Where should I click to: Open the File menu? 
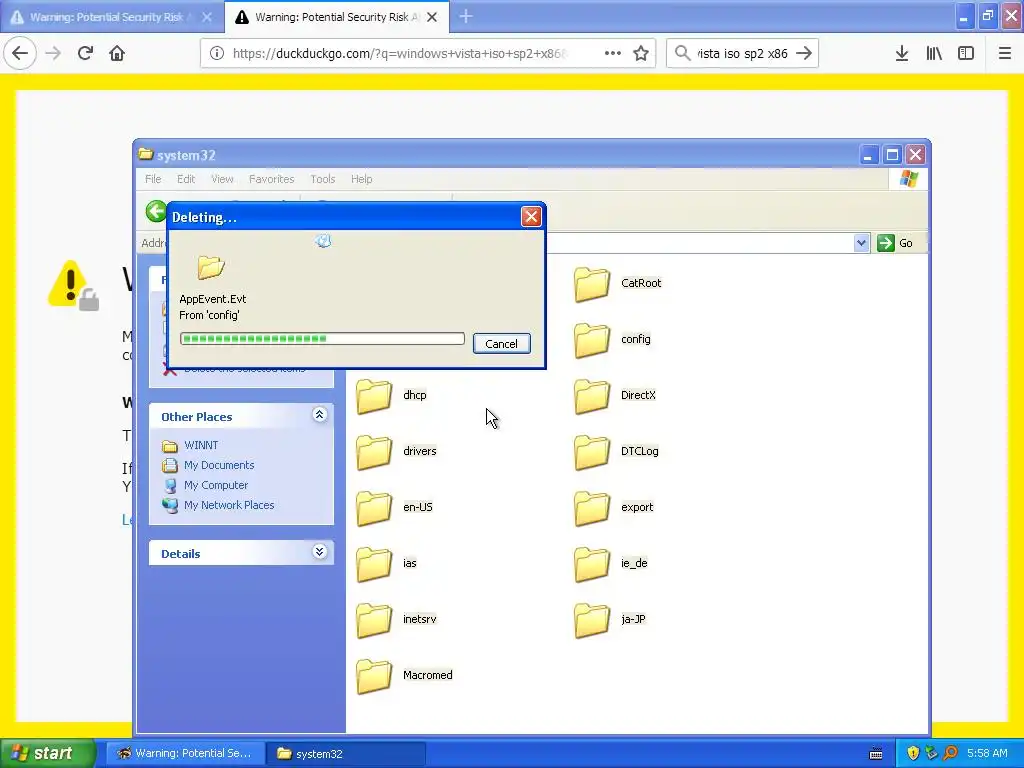(153, 179)
